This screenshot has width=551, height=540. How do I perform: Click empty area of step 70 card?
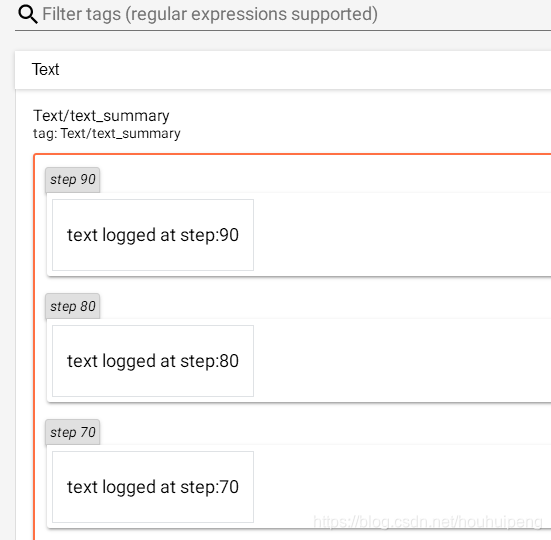click(401, 487)
